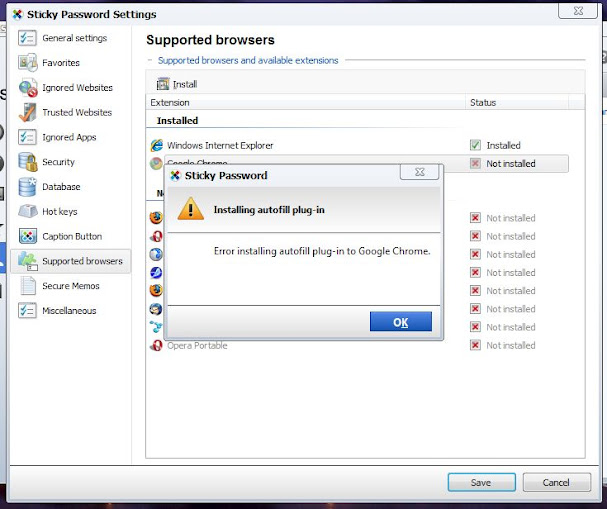This screenshot has width=607, height=509.
Task: Go to Security settings
Action: click(70, 162)
